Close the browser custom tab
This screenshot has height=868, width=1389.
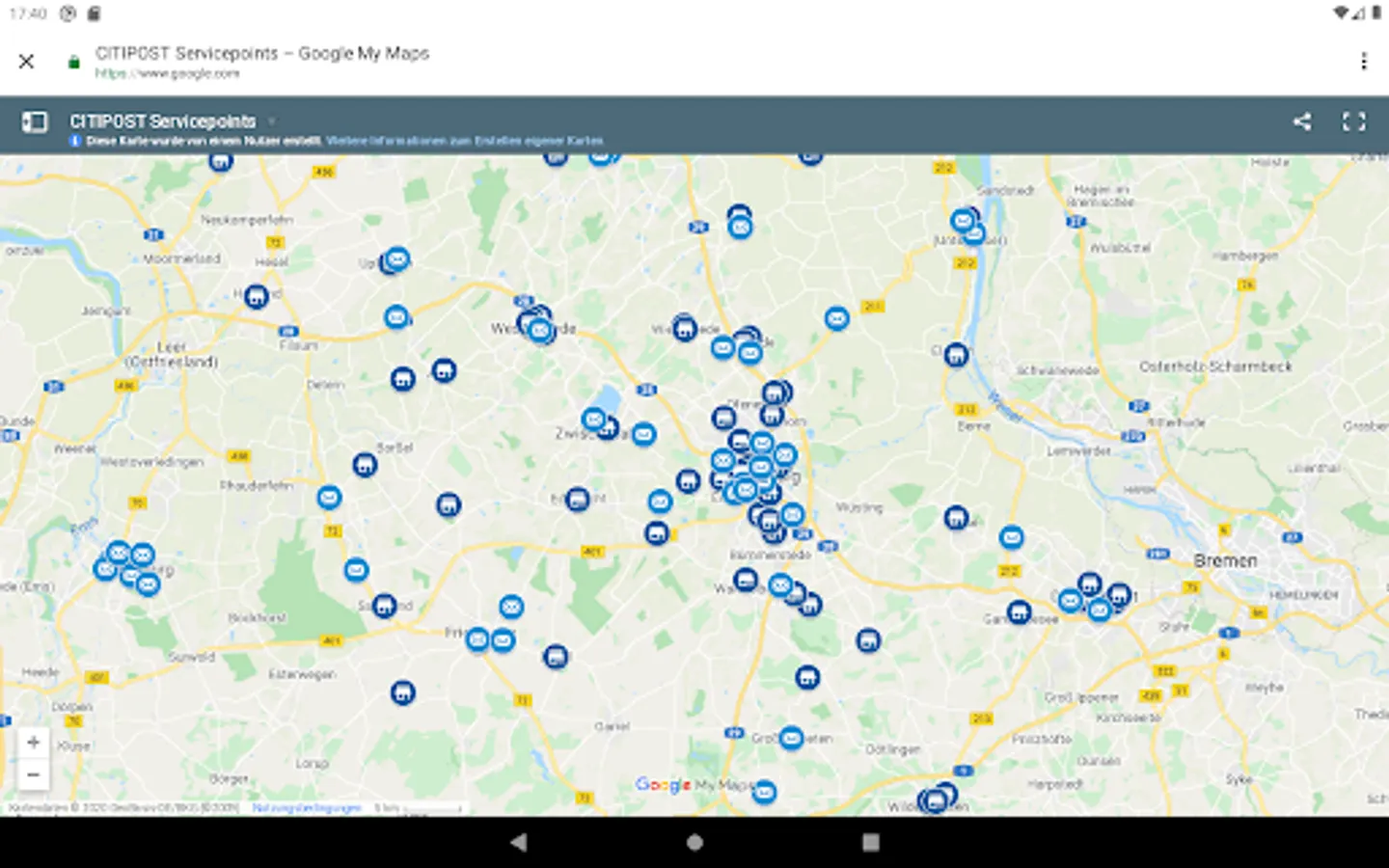pyautogui.click(x=26, y=62)
